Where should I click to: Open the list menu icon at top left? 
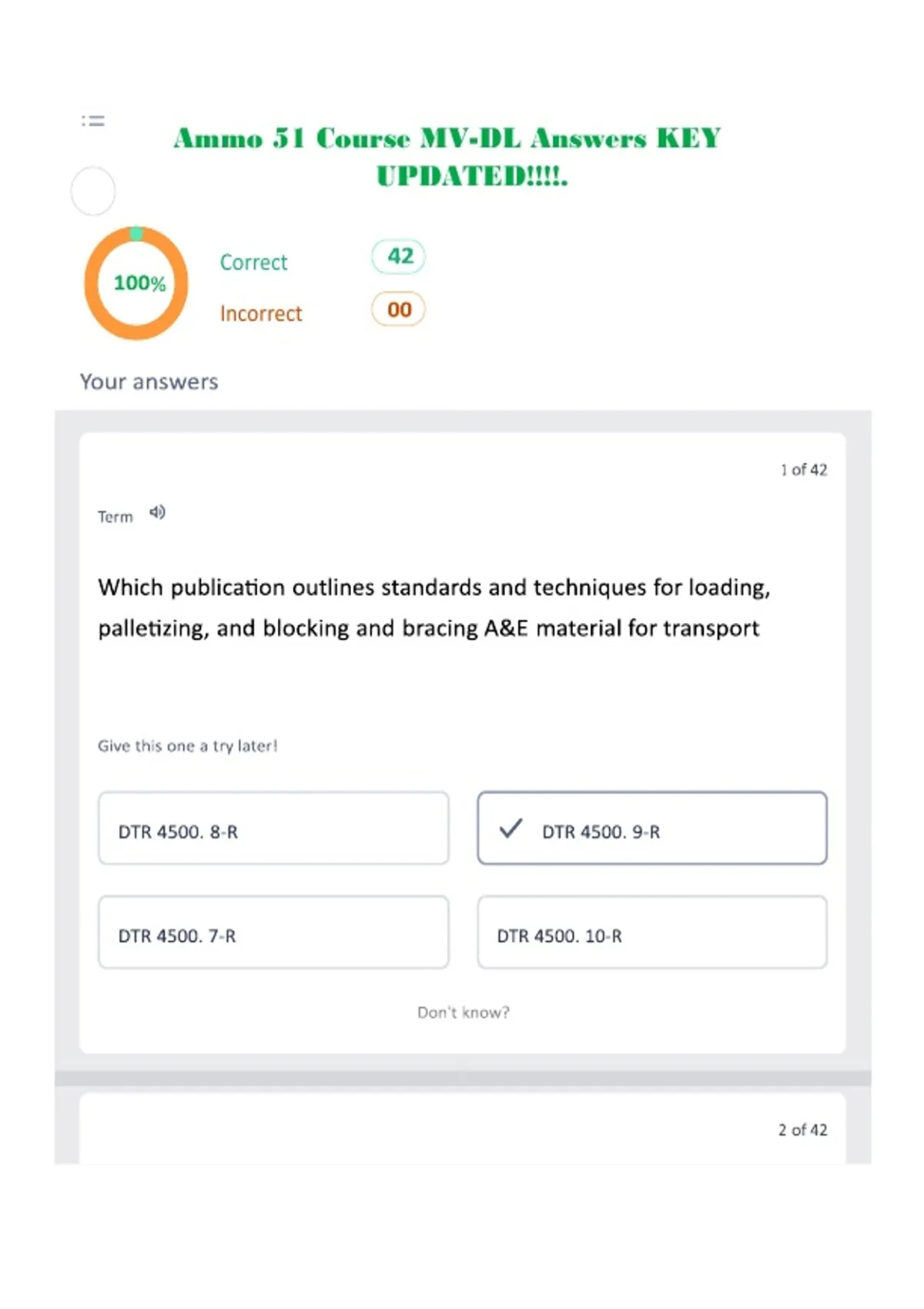(93, 121)
